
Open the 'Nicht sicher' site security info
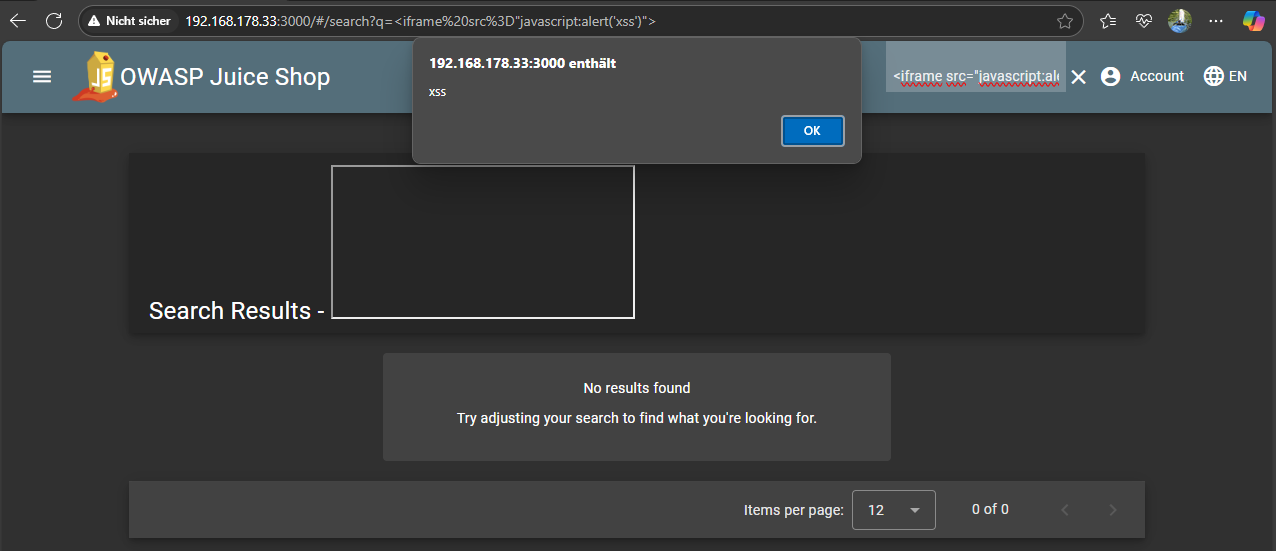[x=130, y=20]
